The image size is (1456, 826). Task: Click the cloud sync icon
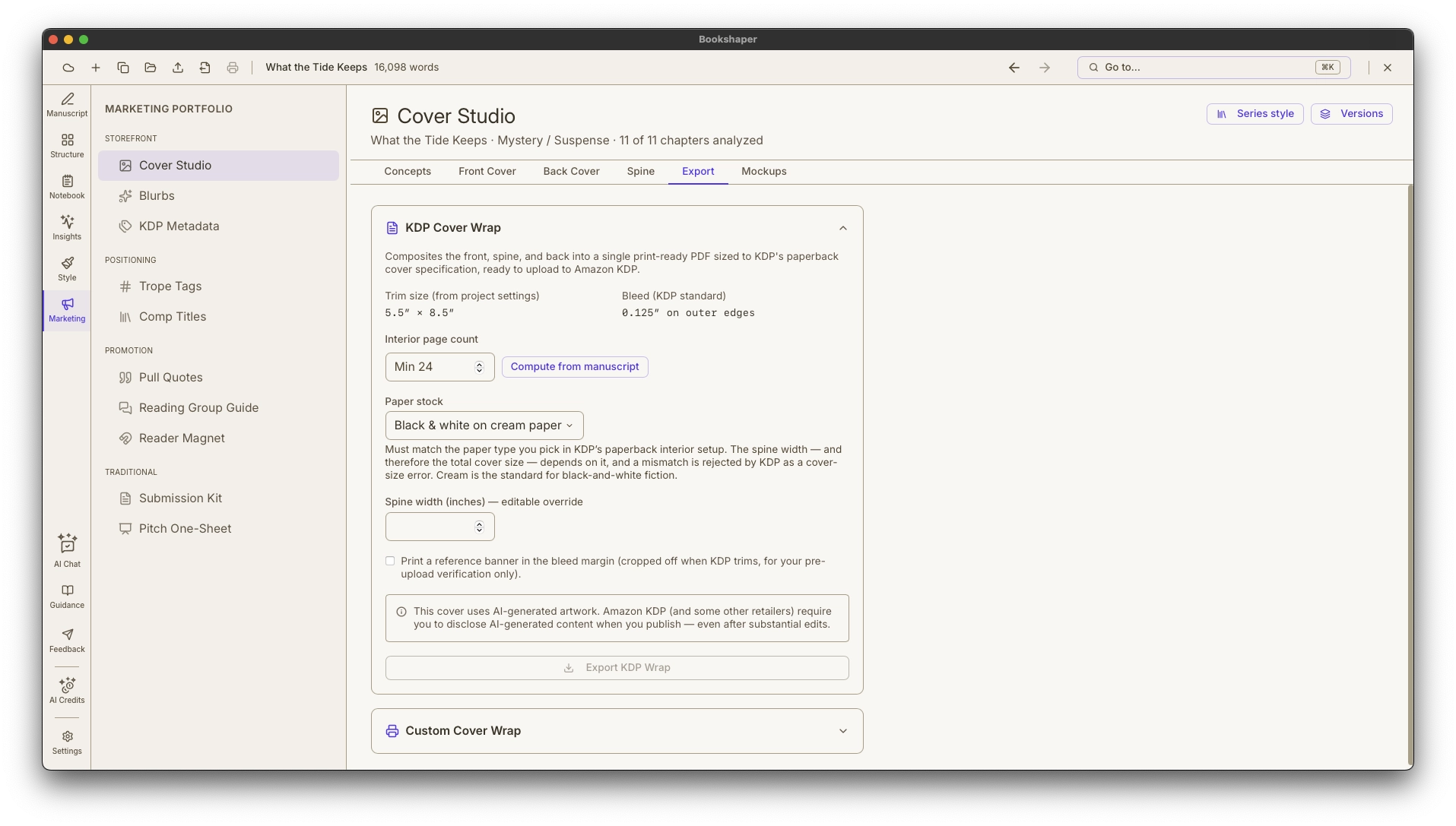(x=68, y=68)
